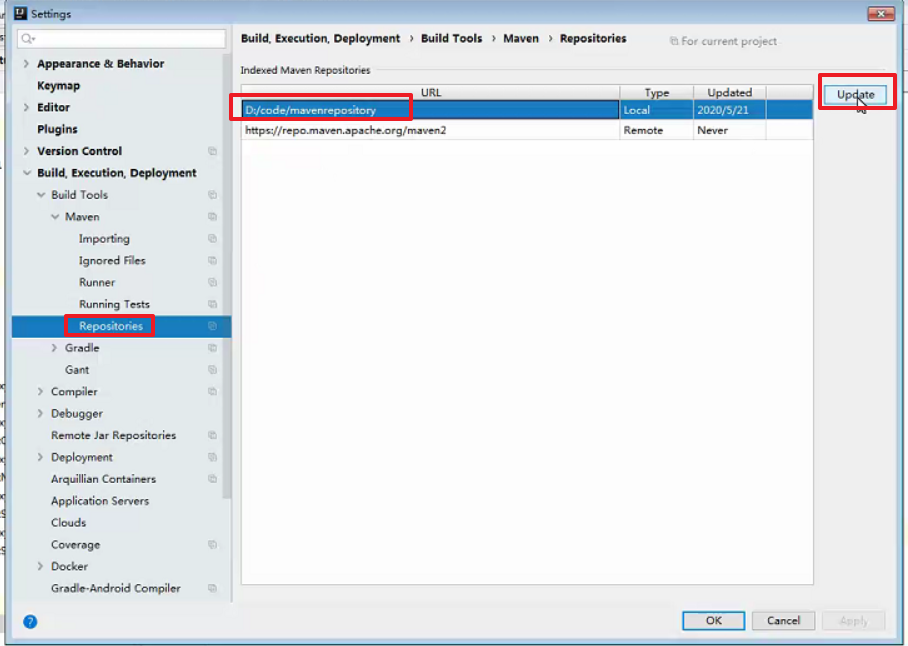Image resolution: width=908 pixels, height=646 pixels.
Task: Expand the Editor section arrow
Action: (26, 107)
